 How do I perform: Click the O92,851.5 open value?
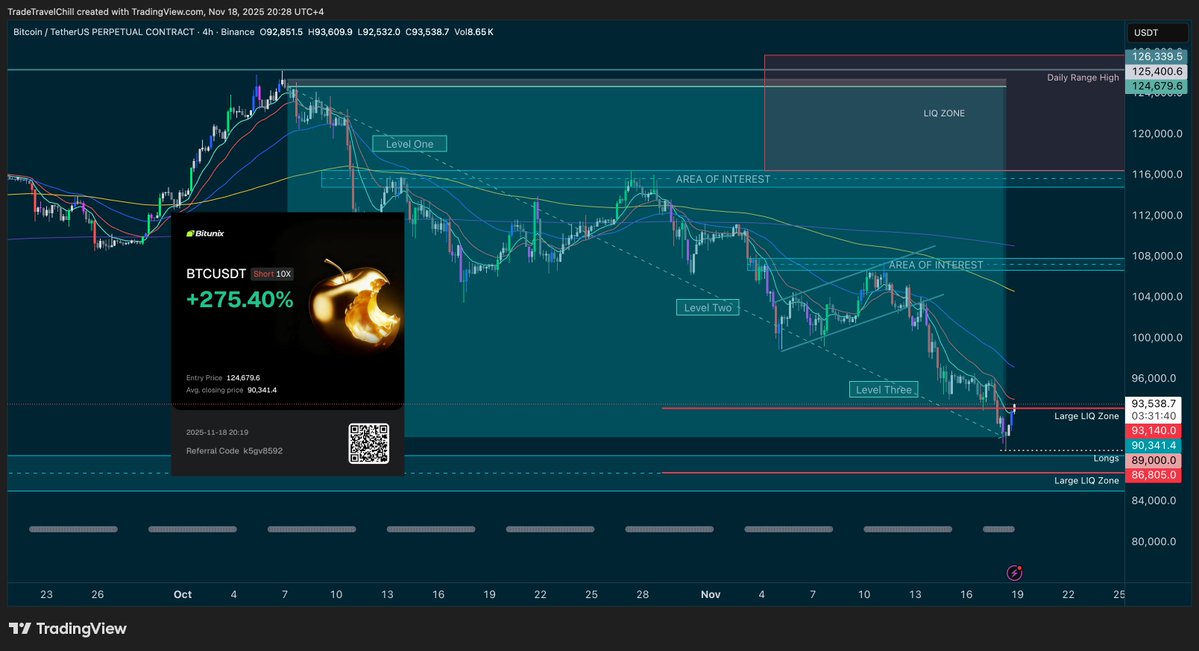(281, 32)
